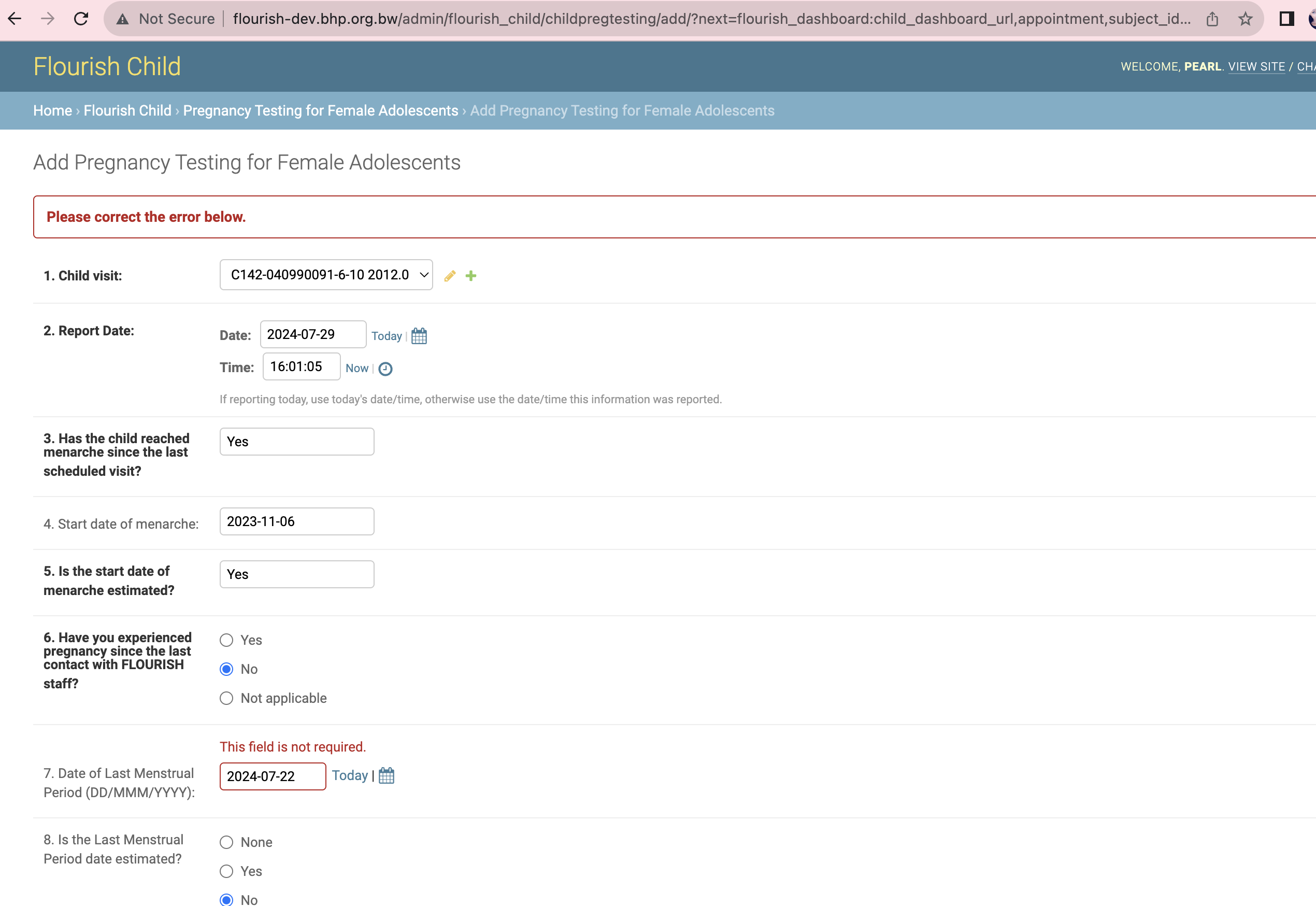This screenshot has width=1316, height=906.
Task: Reload the page with the refresh icon
Action: (x=81, y=19)
